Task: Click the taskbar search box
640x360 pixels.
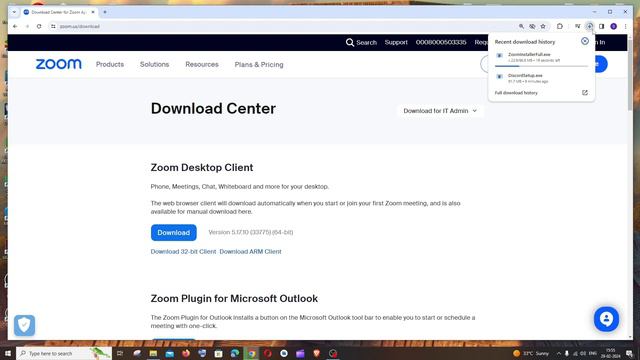Action: click(64, 353)
